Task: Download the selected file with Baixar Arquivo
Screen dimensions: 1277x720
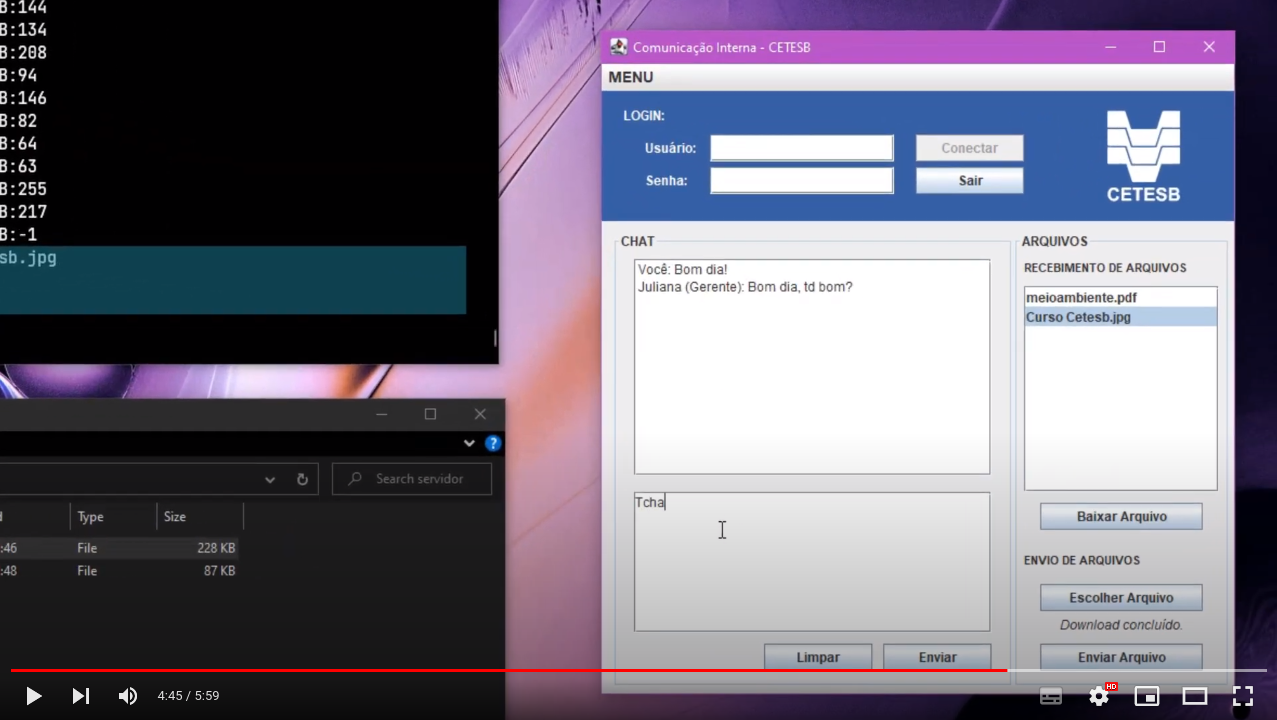Action: (x=1120, y=516)
